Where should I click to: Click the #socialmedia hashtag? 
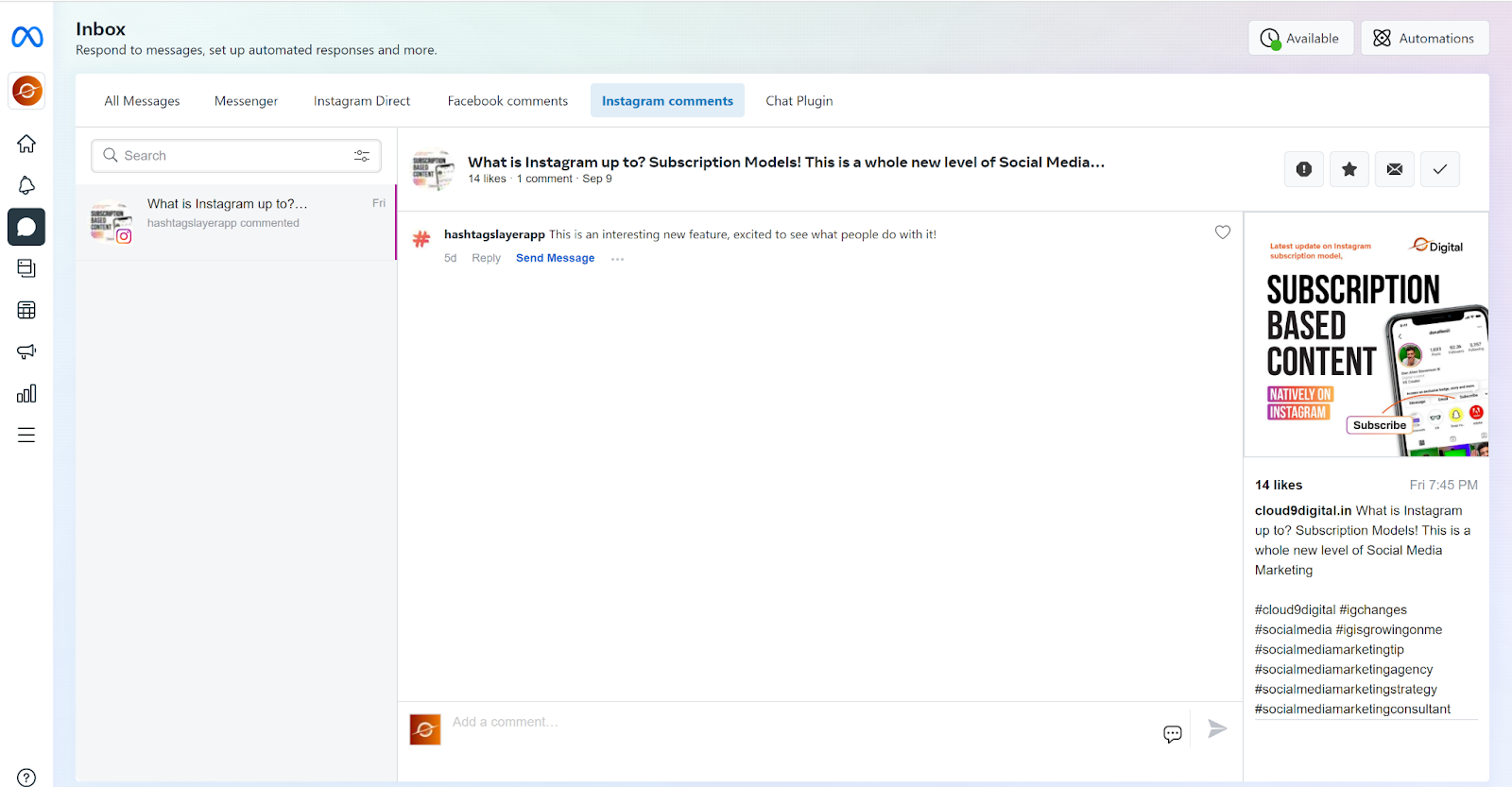pyautogui.click(x=1294, y=629)
